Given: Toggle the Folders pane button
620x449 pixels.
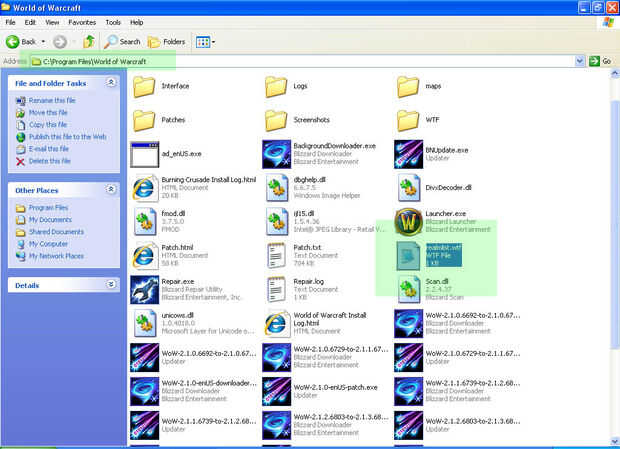Looking at the screenshot, I should [x=166, y=42].
